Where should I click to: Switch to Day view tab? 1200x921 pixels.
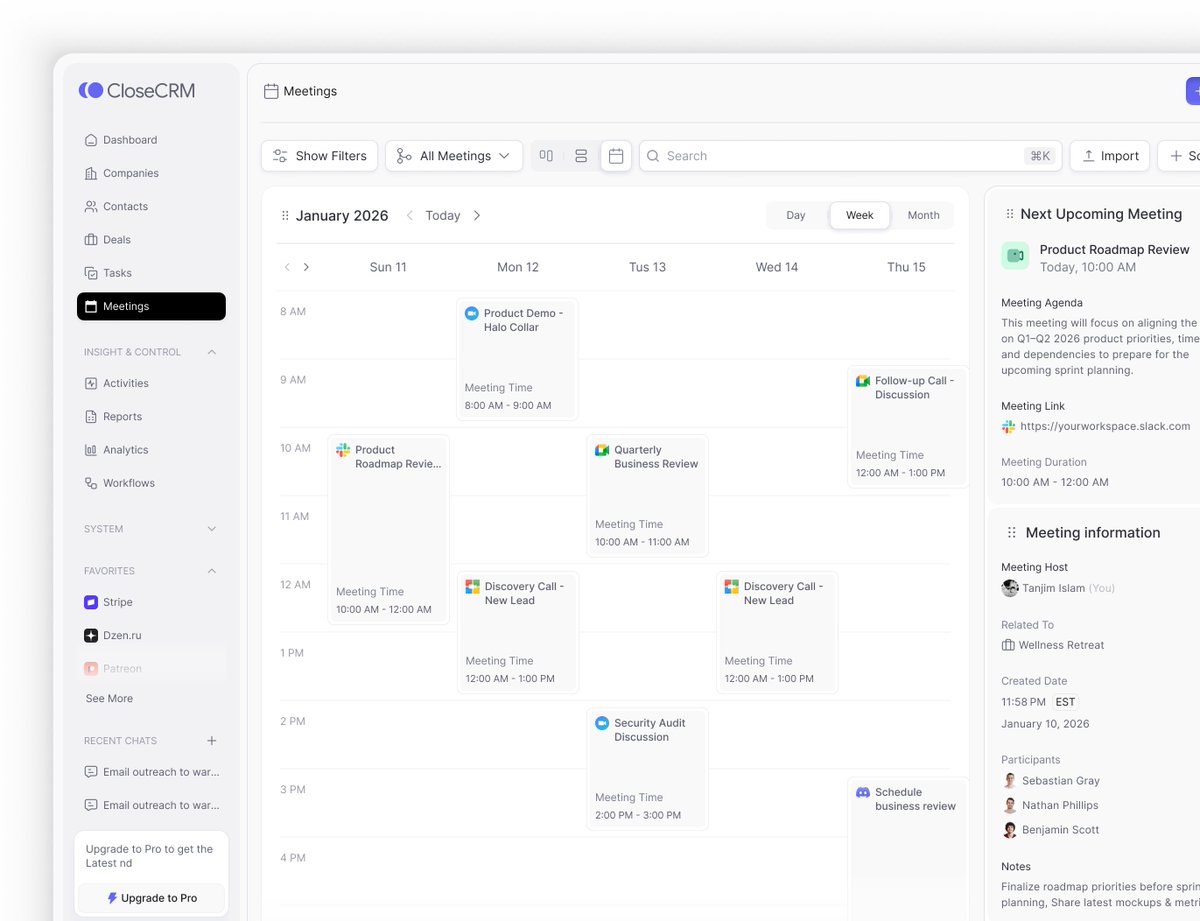tap(796, 215)
